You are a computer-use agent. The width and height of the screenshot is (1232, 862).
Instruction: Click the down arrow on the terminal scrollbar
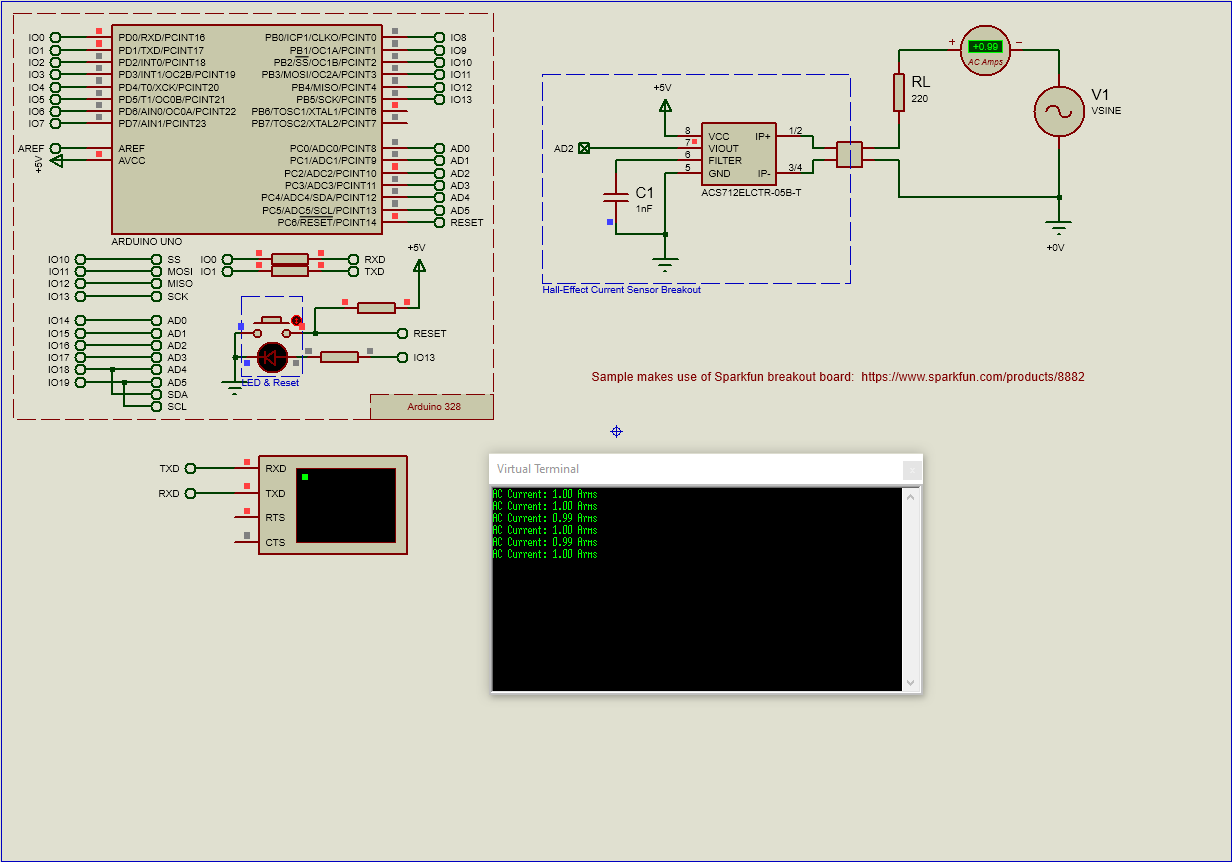click(x=911, y=681)
